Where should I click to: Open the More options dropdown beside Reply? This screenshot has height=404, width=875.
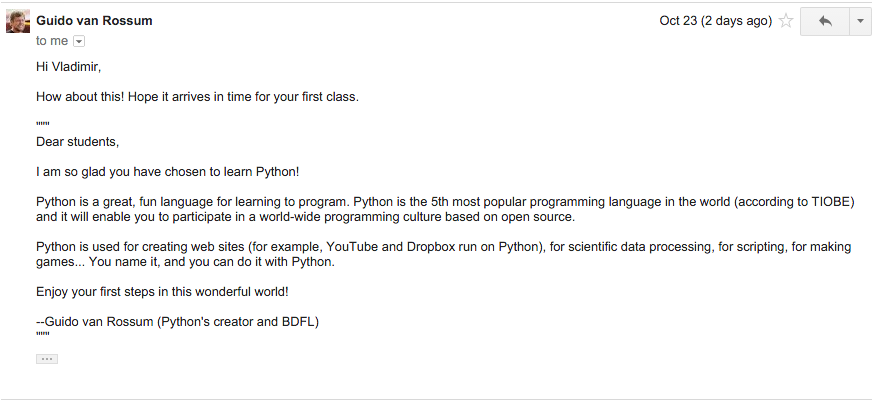tap(860, 21)
